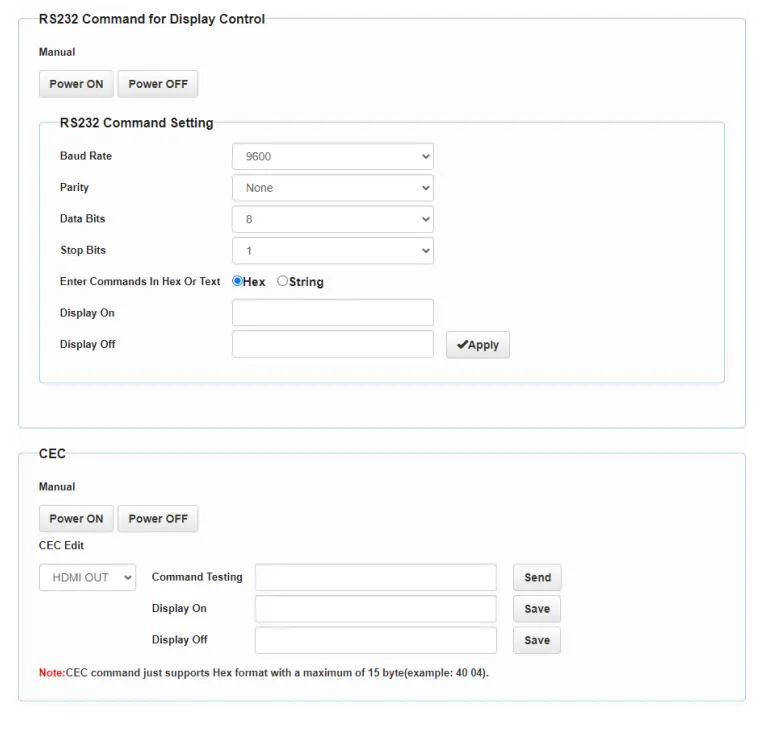The height and width of the screenshot is (734, 765).
Task: Save the CEC Display Off command
Action: click(537, 640)
